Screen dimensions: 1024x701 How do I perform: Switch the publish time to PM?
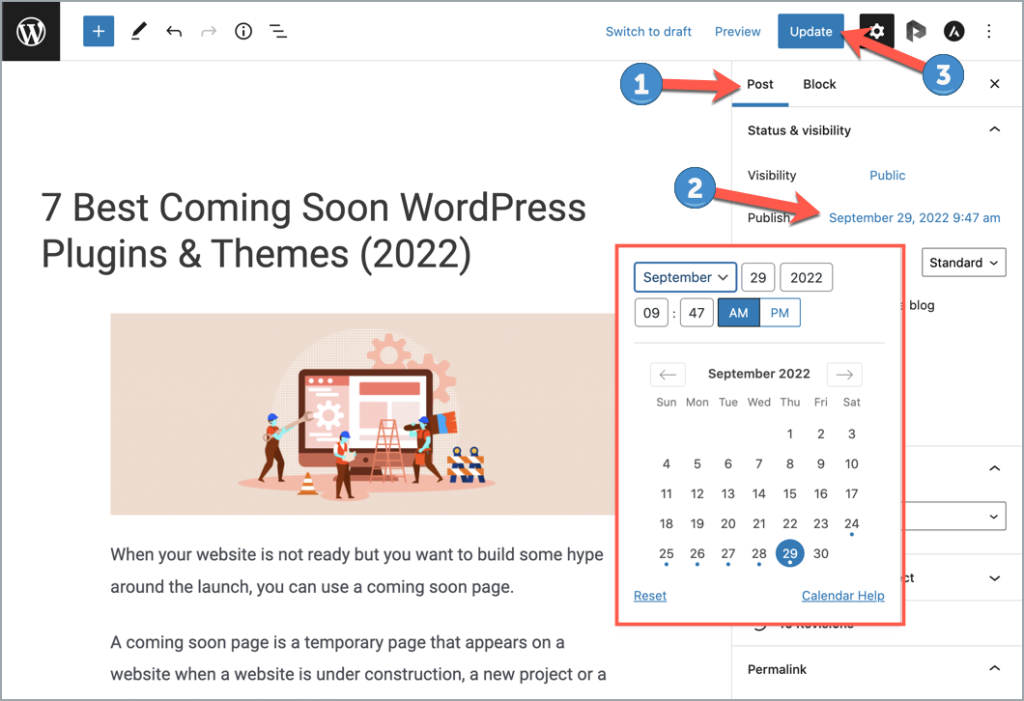coord(780,312)
